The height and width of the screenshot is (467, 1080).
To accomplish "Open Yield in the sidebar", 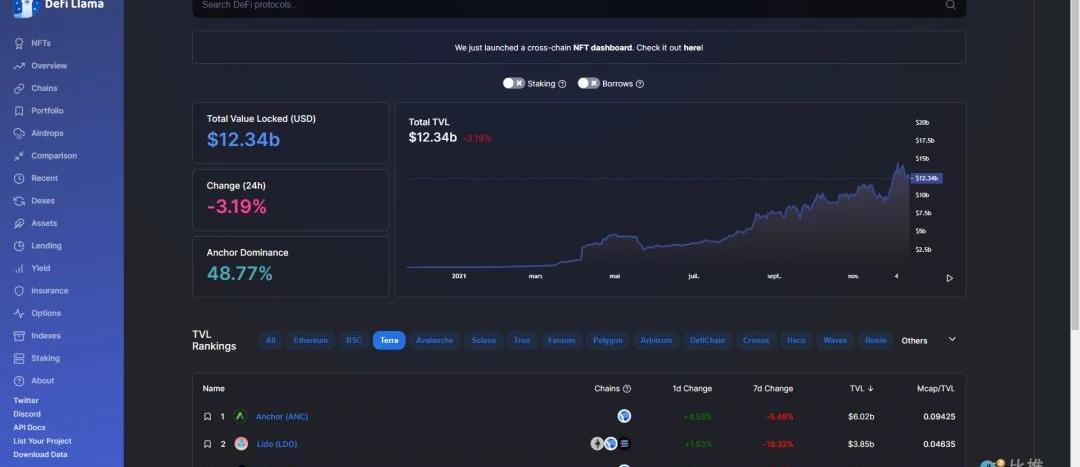I will point(40,268).
